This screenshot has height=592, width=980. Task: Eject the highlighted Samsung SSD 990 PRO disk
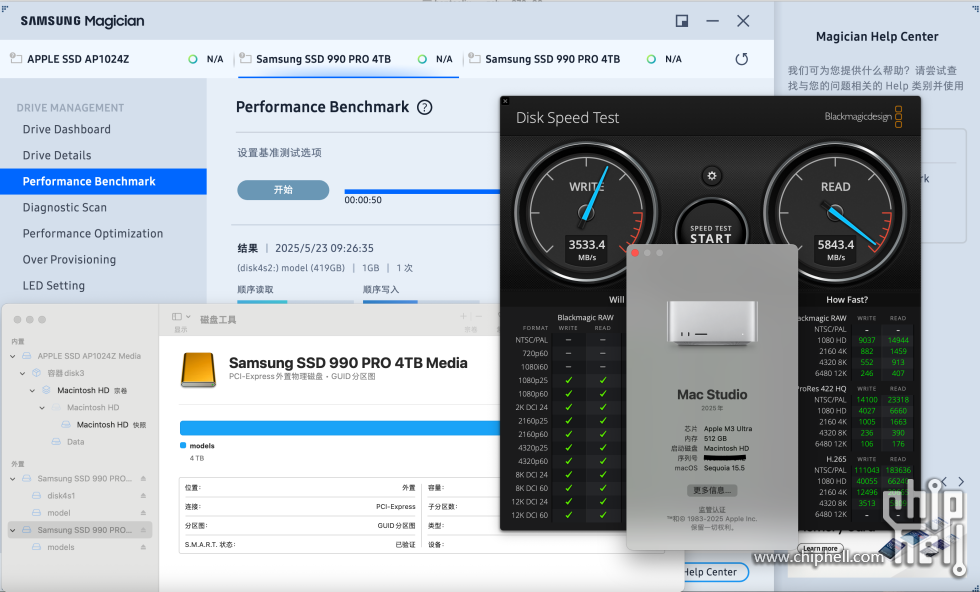pos(143,530)
